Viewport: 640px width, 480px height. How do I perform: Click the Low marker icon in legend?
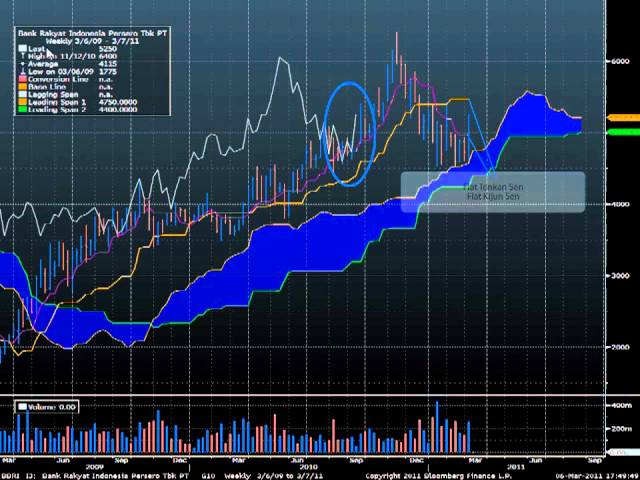coord(22,71)
